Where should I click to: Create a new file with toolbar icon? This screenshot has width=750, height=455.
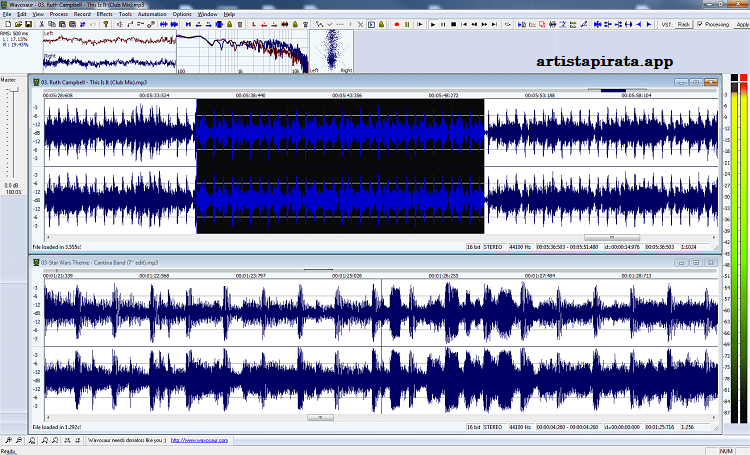pos(8,24)
